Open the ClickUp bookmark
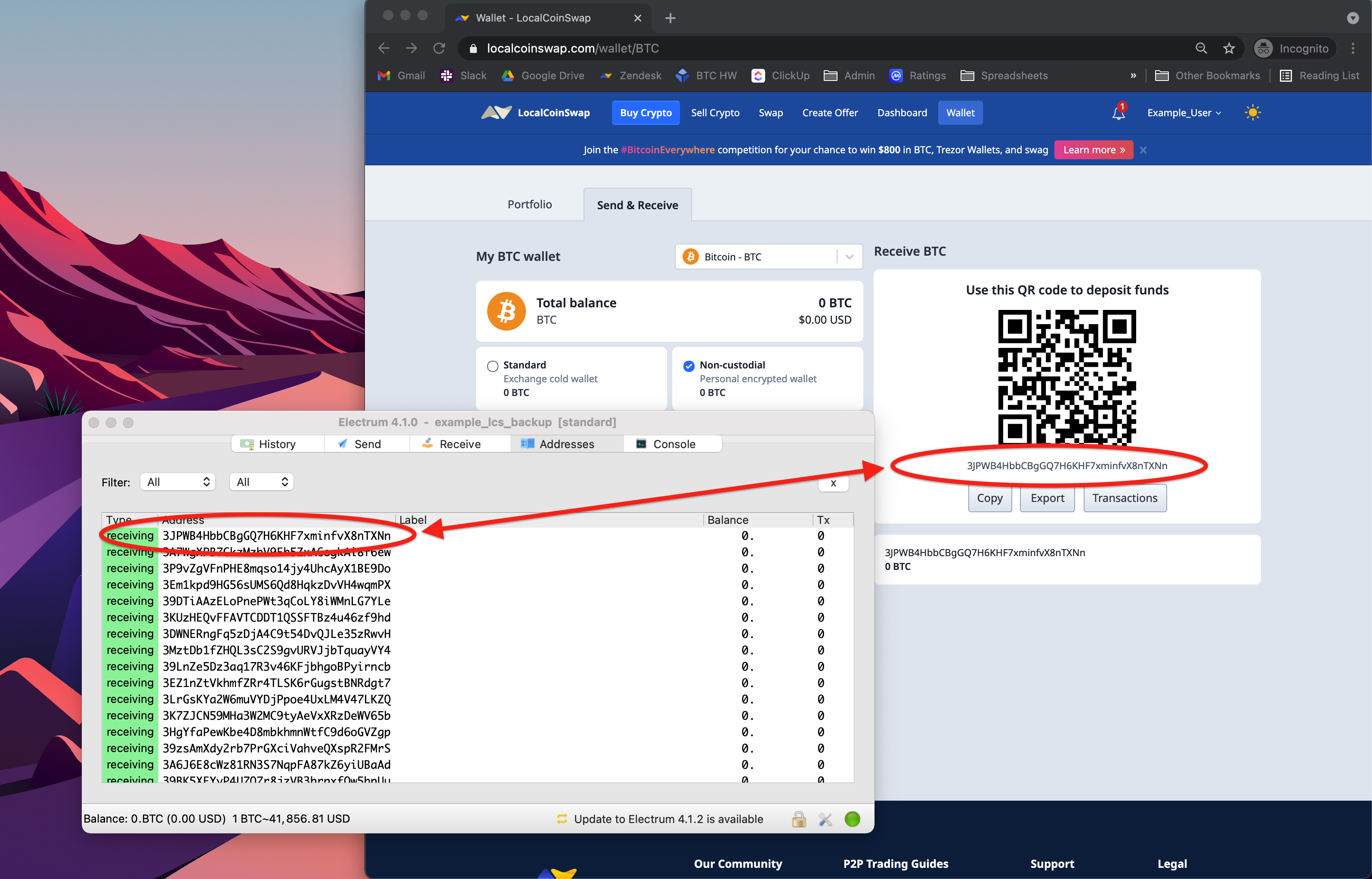This screenshot has height=879, width=1372. coord(780,75)
